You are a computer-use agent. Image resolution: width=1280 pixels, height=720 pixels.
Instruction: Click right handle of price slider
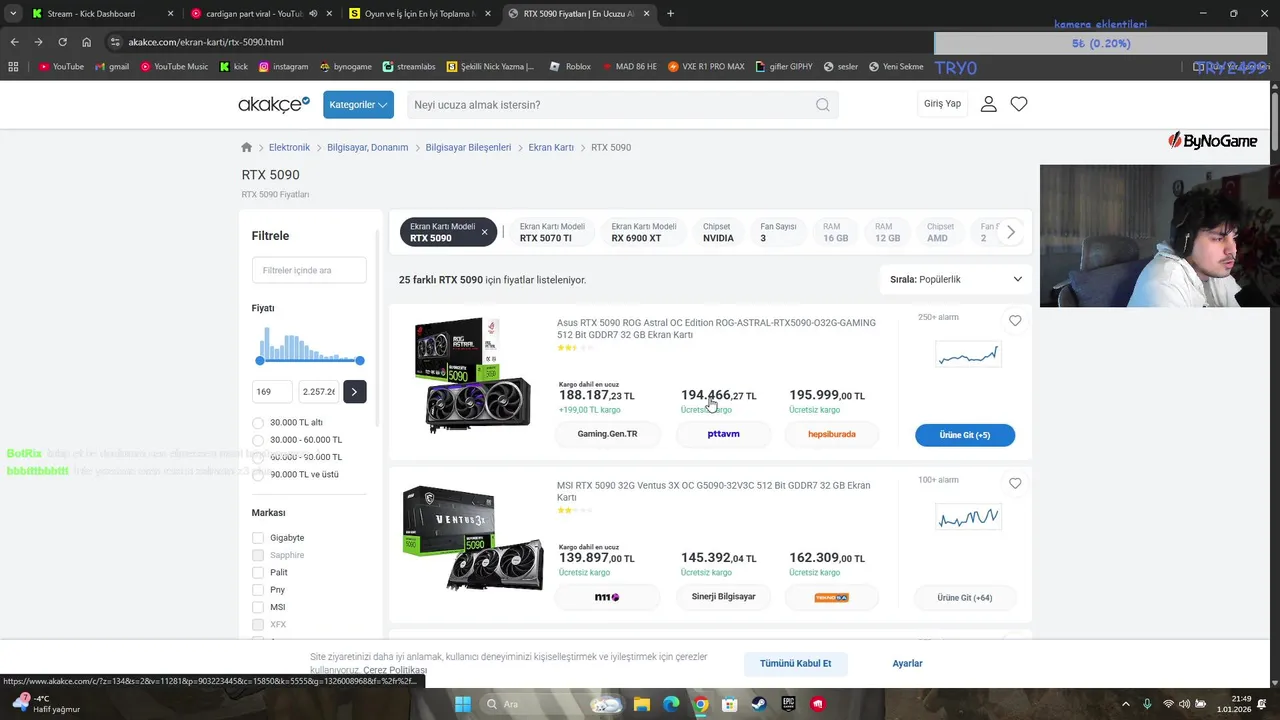(360, 360)
